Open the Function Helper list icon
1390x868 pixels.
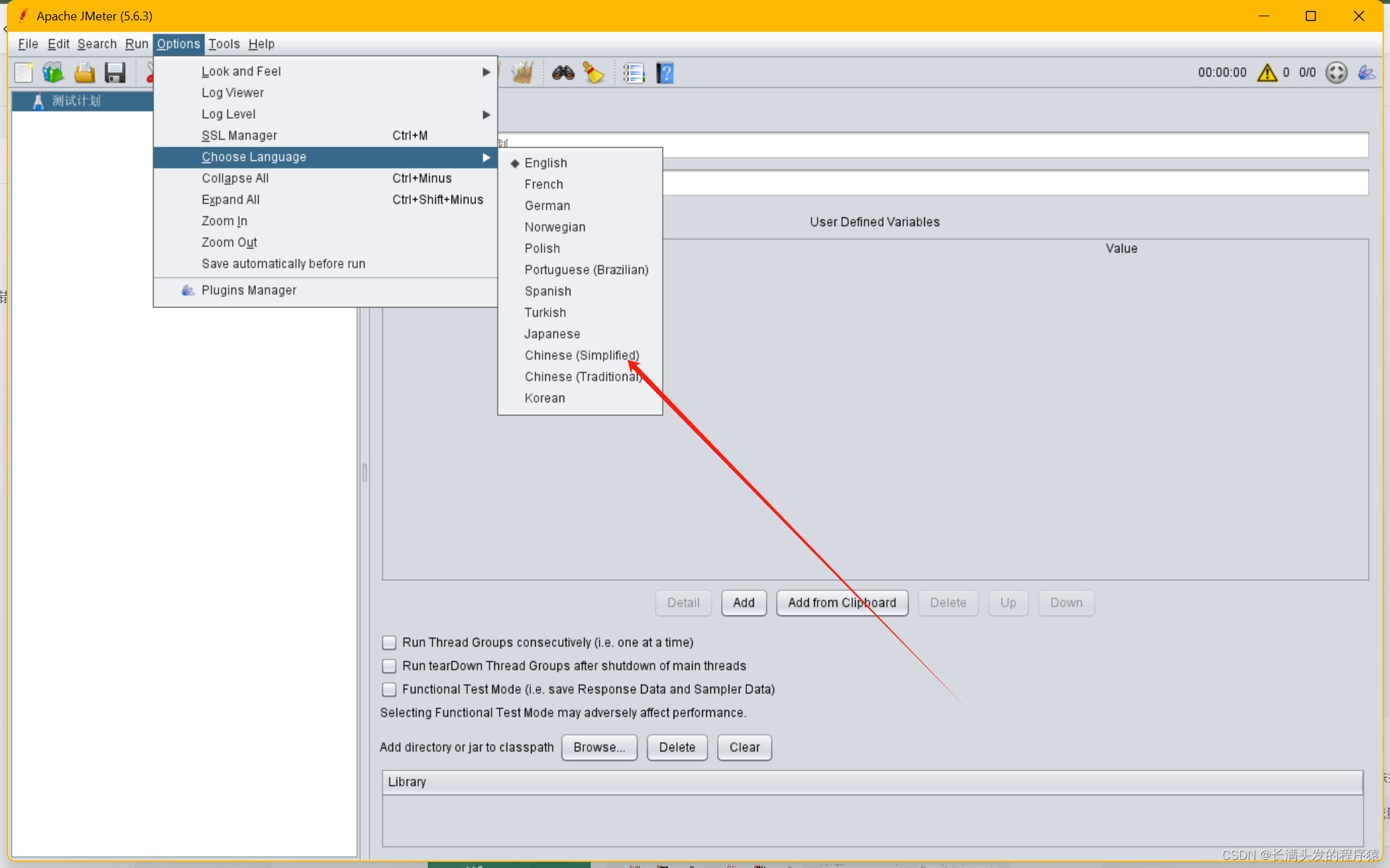[x=634, y=73]
